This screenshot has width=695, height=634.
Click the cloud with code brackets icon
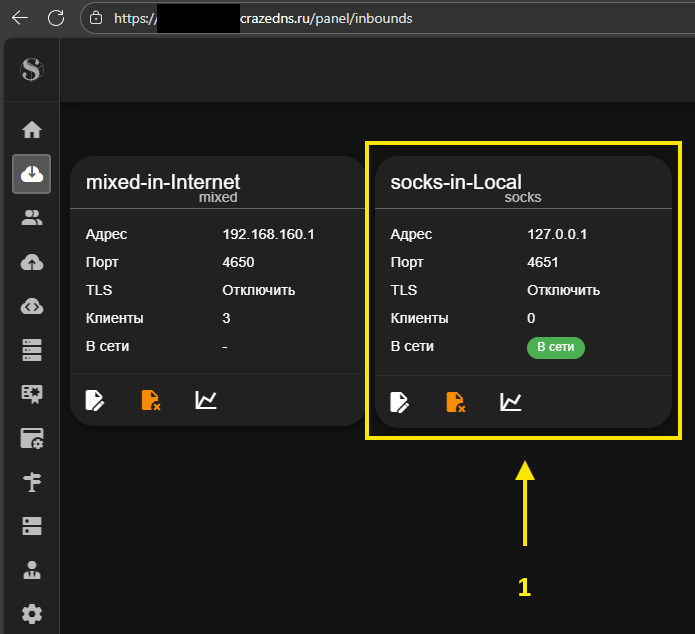pos(31,306)
